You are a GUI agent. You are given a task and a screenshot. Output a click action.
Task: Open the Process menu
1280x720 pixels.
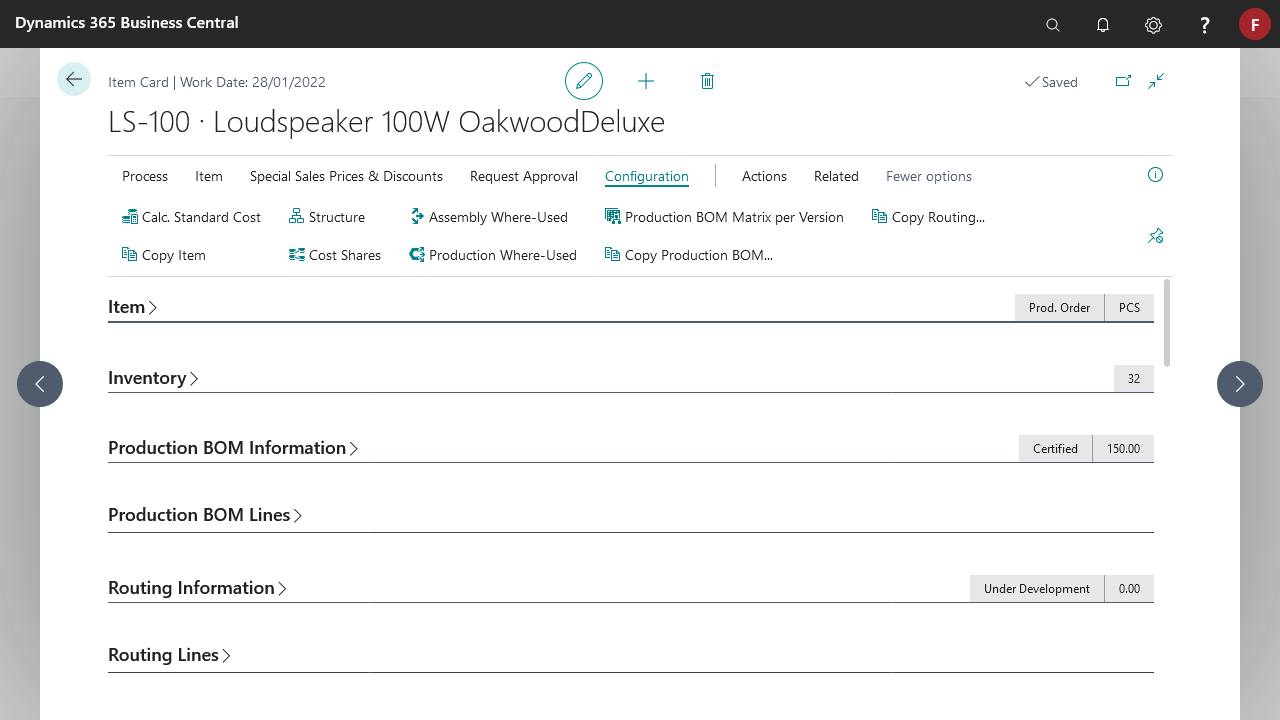pyautogui.click(x=145, y=176)
